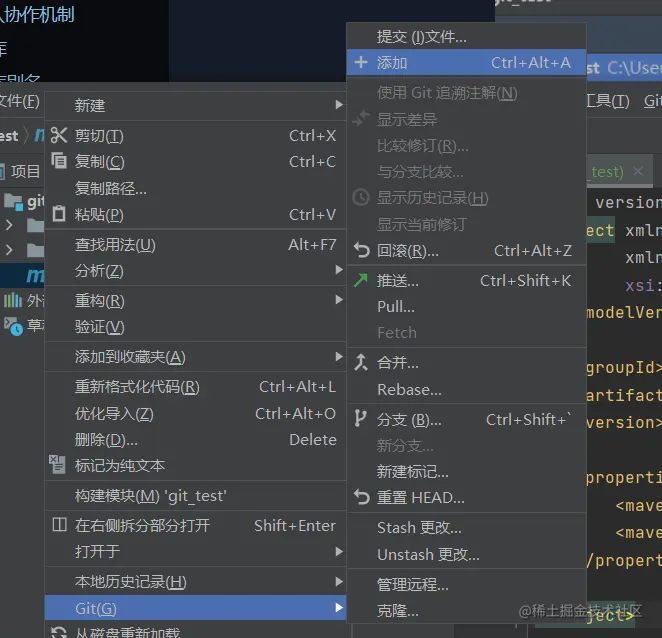Choose 显示当前修订 in the Git submenu
The height and width of the screenshot is (638, 662).
click(466, 224)
